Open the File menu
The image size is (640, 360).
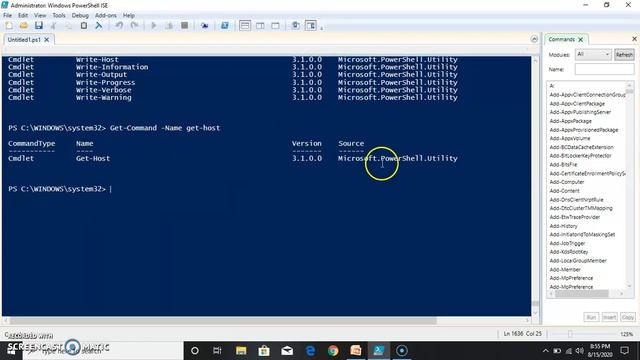[7, 16]
